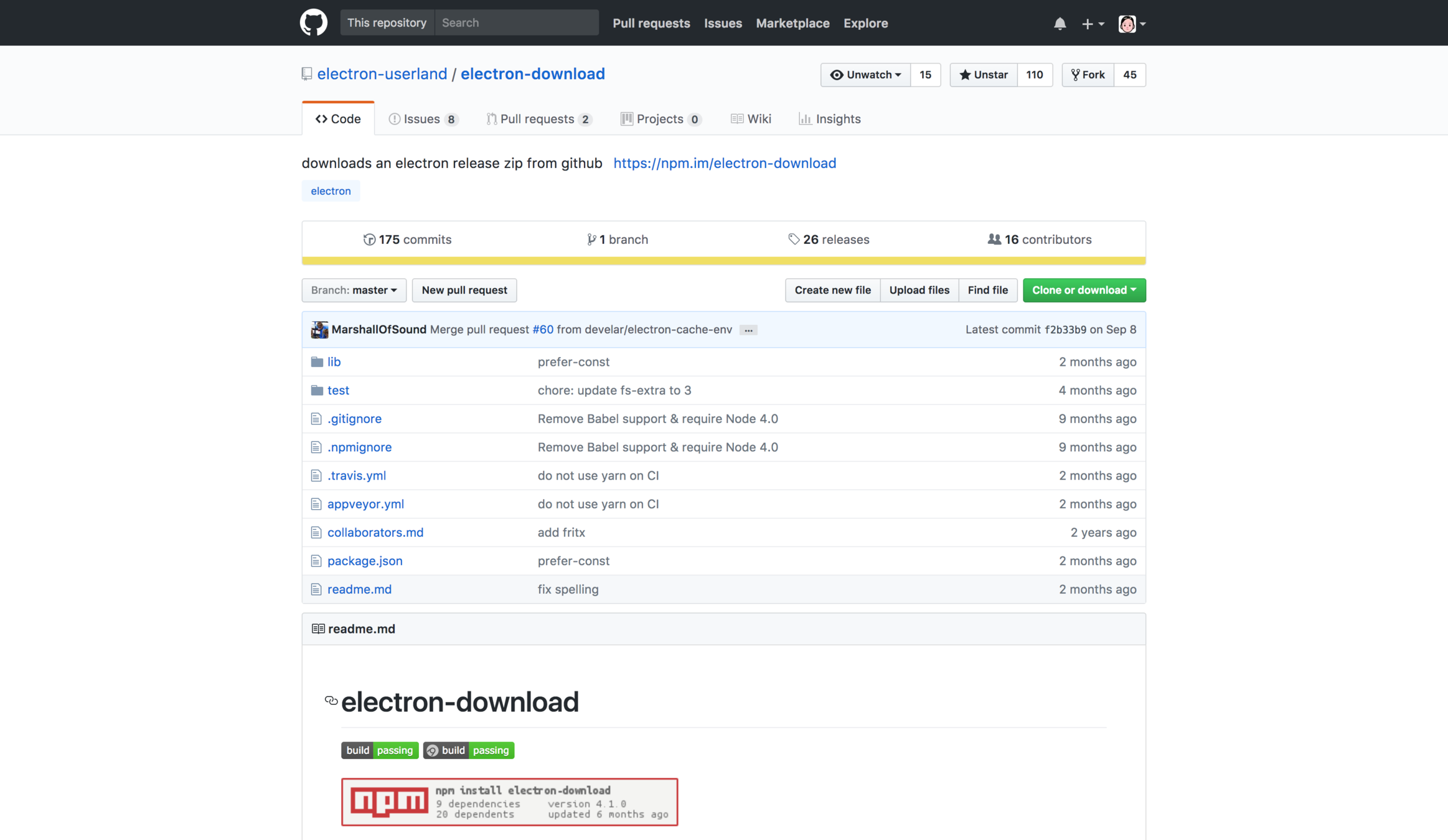This screenshot has height=840, width=1448.
Task: Click the lib folder icon
Action: tap(317, 362)
